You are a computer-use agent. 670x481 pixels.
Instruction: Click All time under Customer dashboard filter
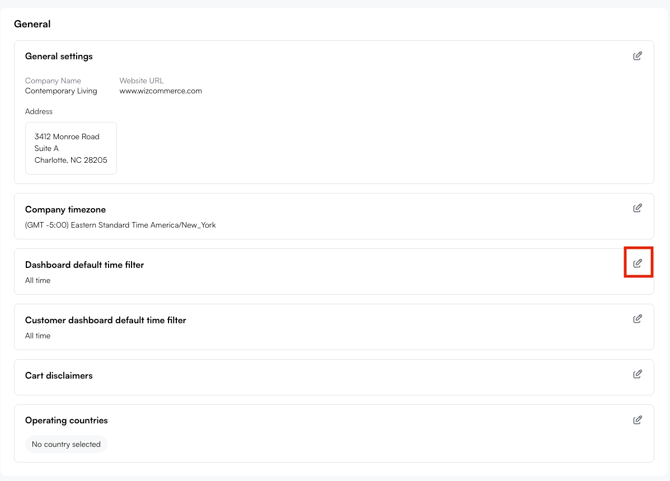[38, 336]
